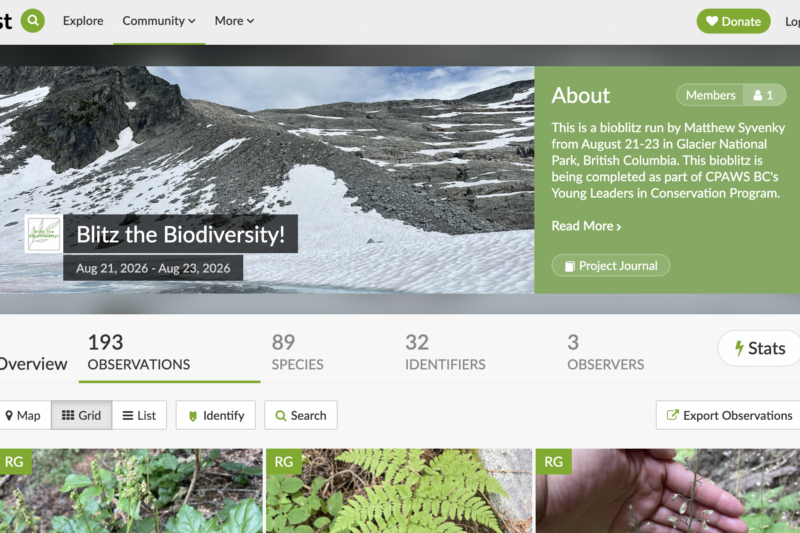Click the Donate button
Image resolution: width=800 pixels, height=533 pixels.
coord(733,21)
